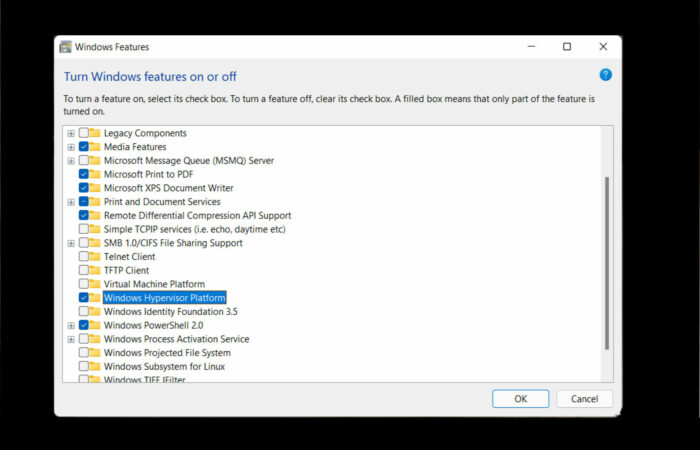Click the Simple TCPIP services folder icon
Image resolution: width=700 pixels, height=450 pixels.
[95, 229]
